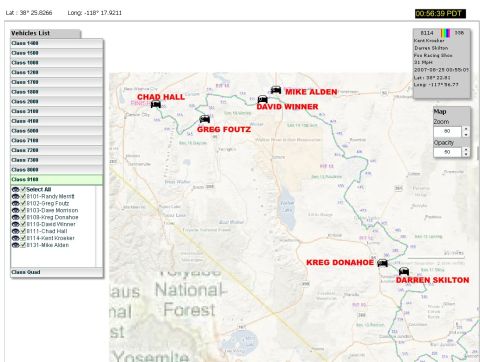Expand the Class 1500 section

click(x=57, y=53)
